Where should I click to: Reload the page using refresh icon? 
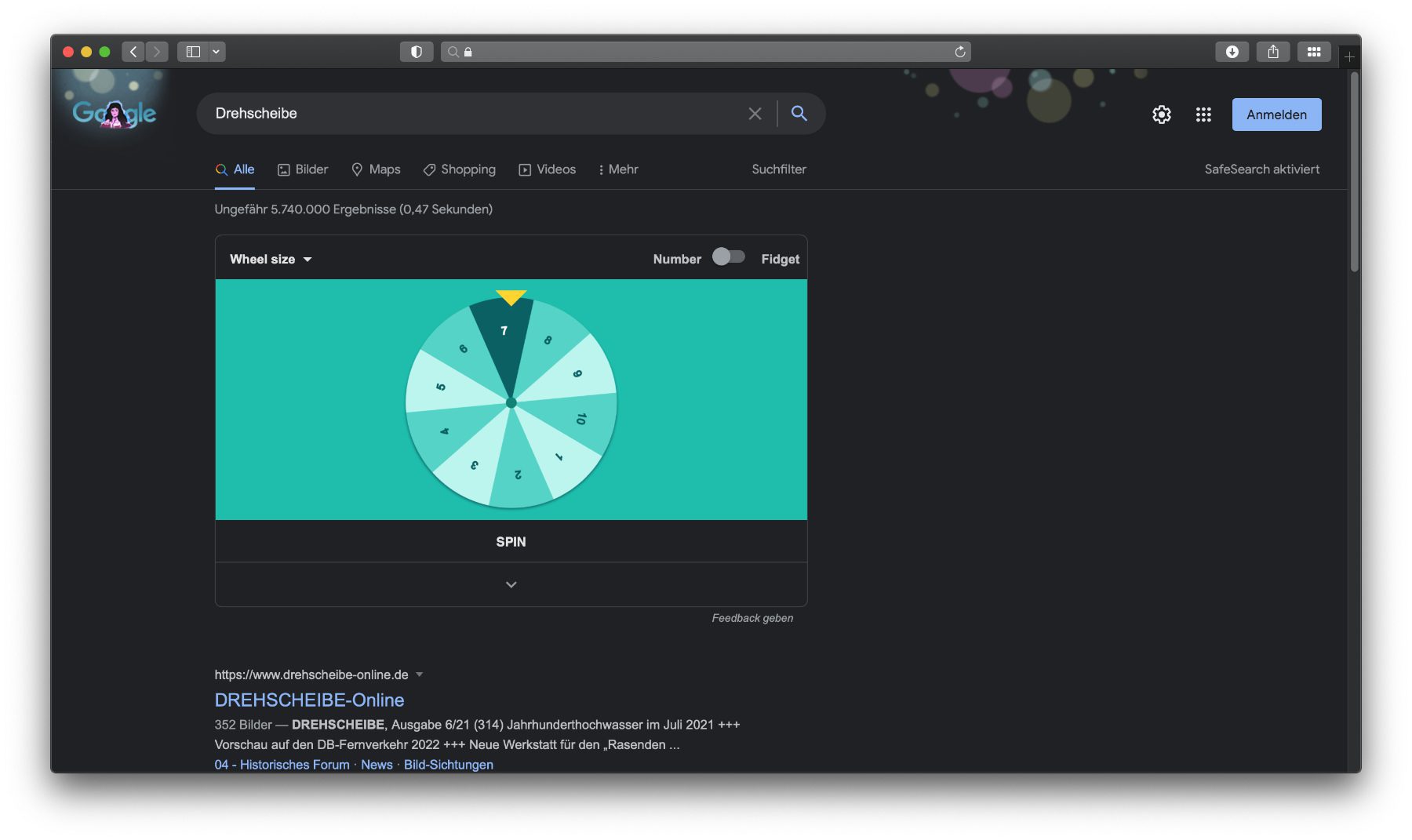pyautogui.click(x=959, y=52)
